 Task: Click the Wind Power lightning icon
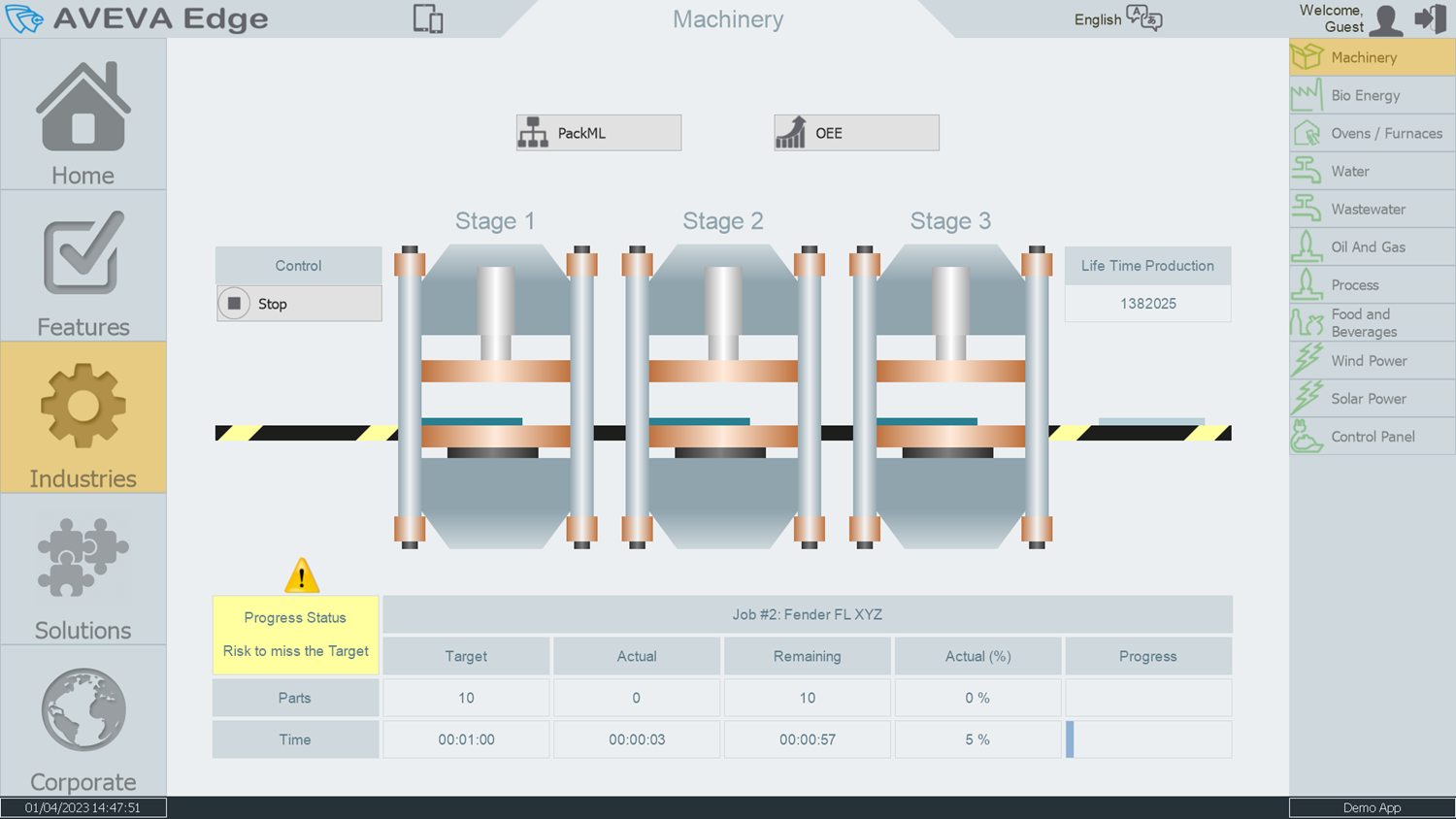coord(1307,360)
